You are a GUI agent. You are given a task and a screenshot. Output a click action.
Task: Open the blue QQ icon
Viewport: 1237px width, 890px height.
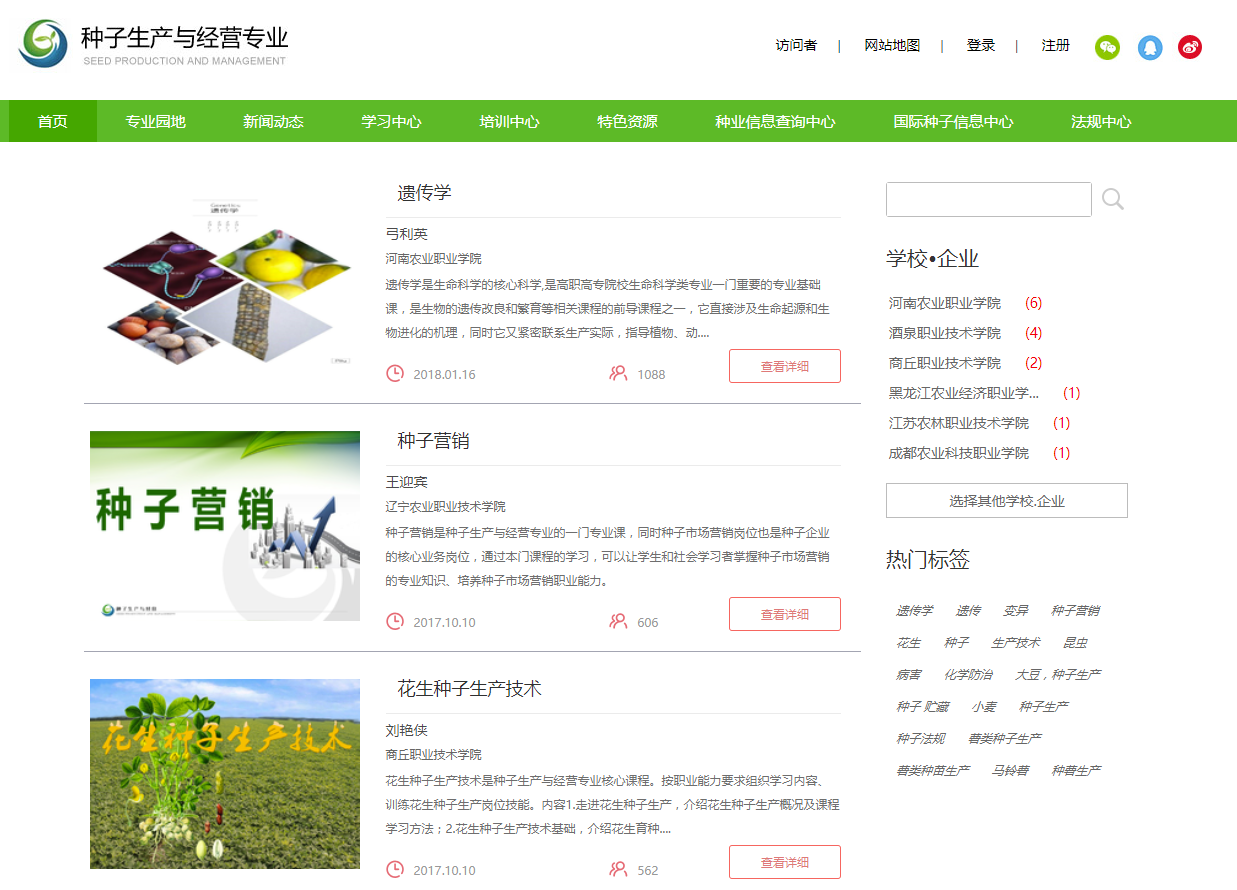tap(1150, 47)
